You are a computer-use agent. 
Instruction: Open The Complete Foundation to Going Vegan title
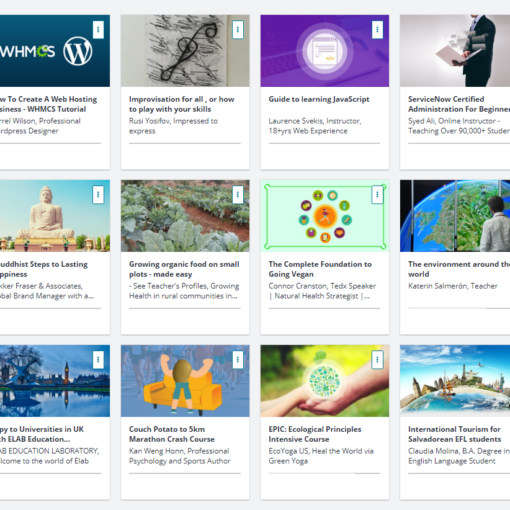[320, 269]
